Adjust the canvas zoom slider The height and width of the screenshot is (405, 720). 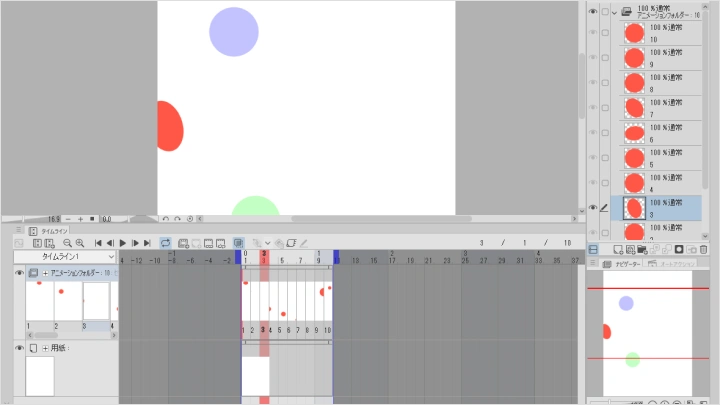pos(32,219)
